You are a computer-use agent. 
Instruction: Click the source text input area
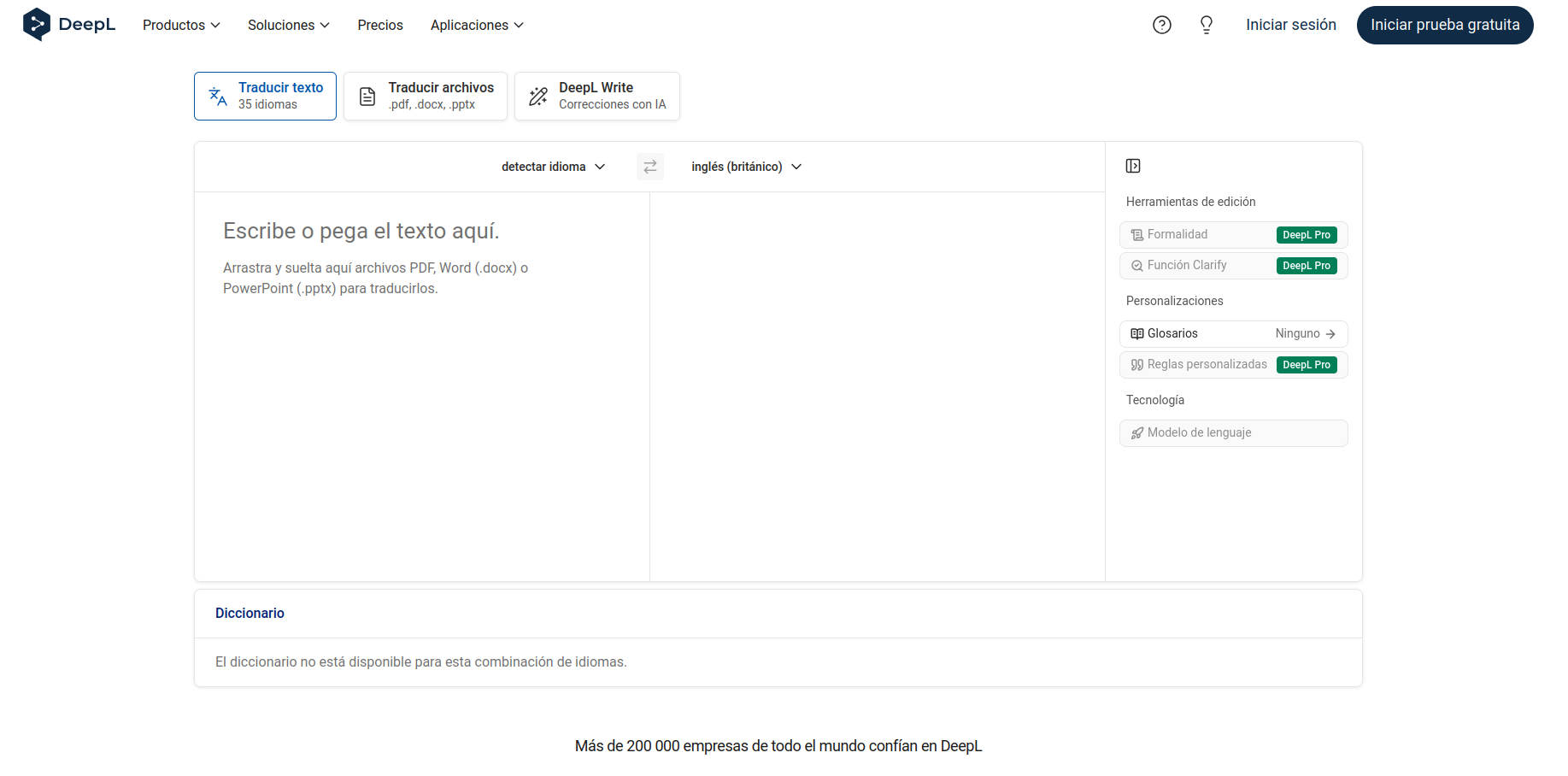tap(422, 385)
